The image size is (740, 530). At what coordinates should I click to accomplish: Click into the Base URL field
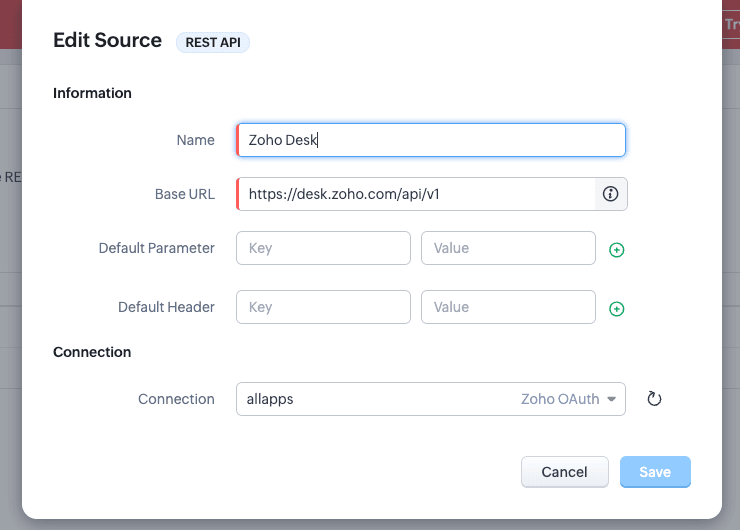coord(416,194)
